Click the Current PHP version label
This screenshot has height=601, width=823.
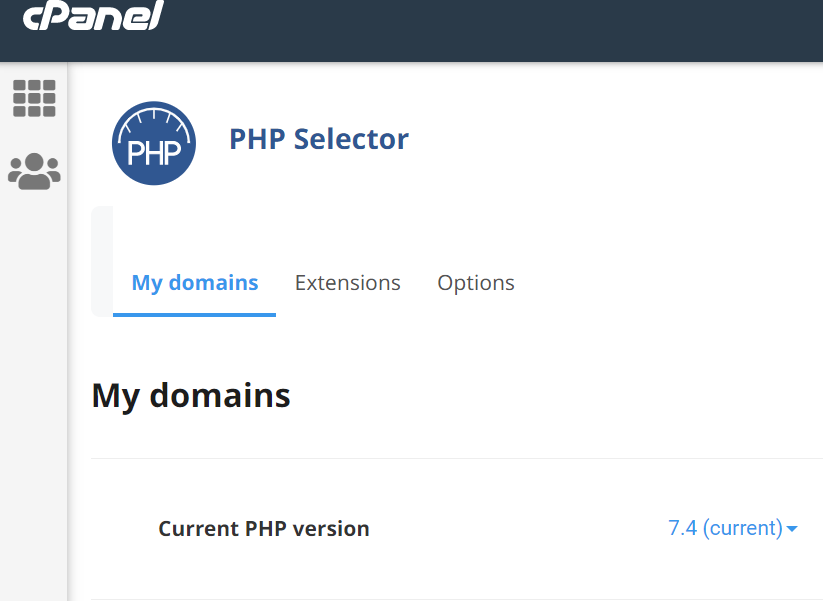tap(264, 529)
